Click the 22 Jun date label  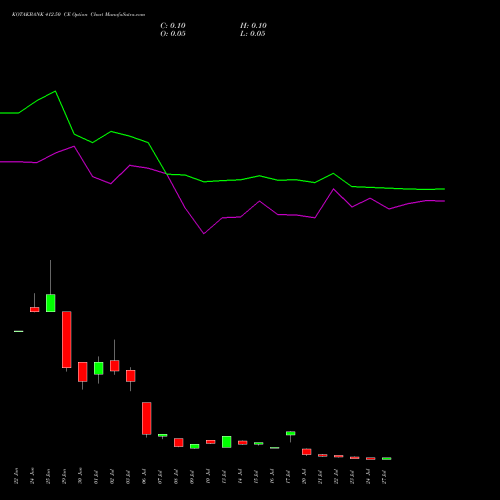(x=16, y=476)
